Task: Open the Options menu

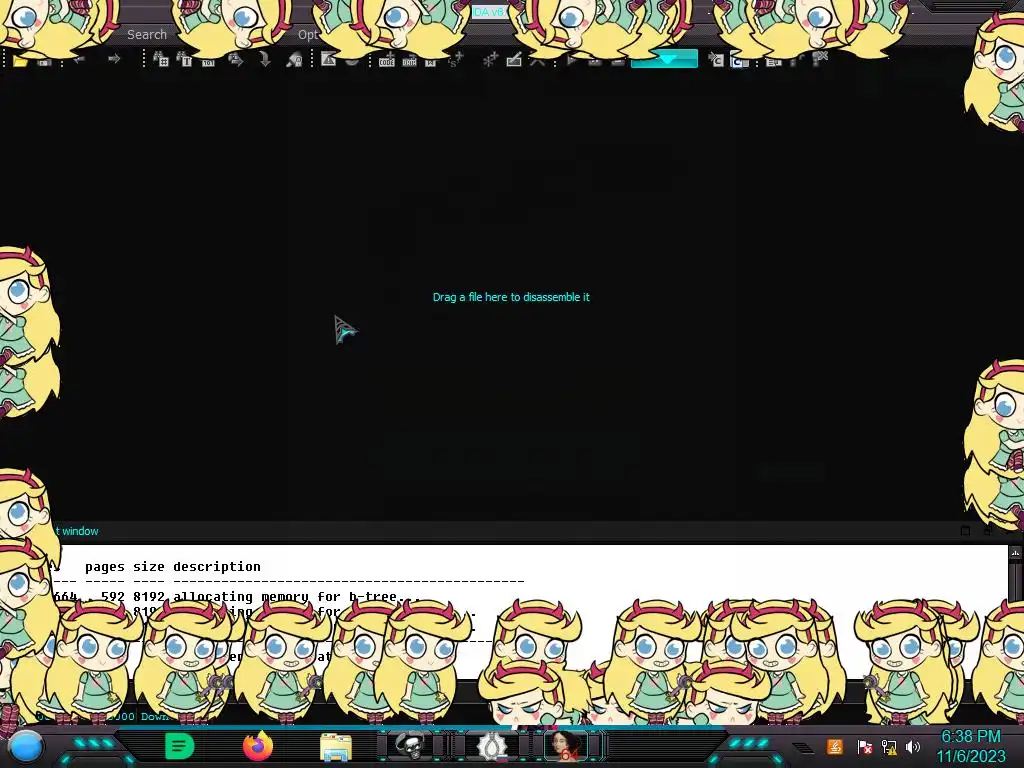Action: pos(308,35)
